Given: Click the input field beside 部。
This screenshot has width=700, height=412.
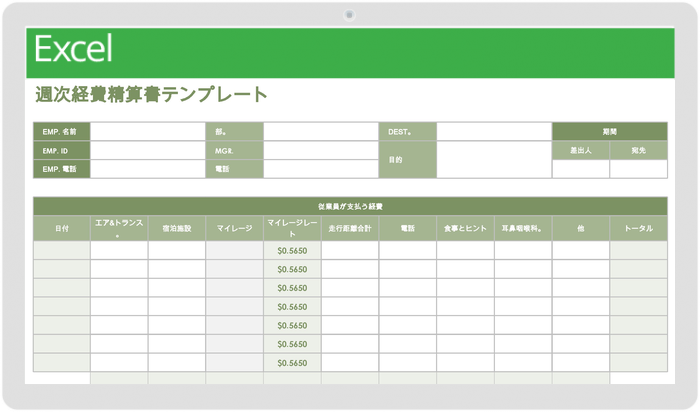Looking at the screenshot, I should tap(321, 132).
